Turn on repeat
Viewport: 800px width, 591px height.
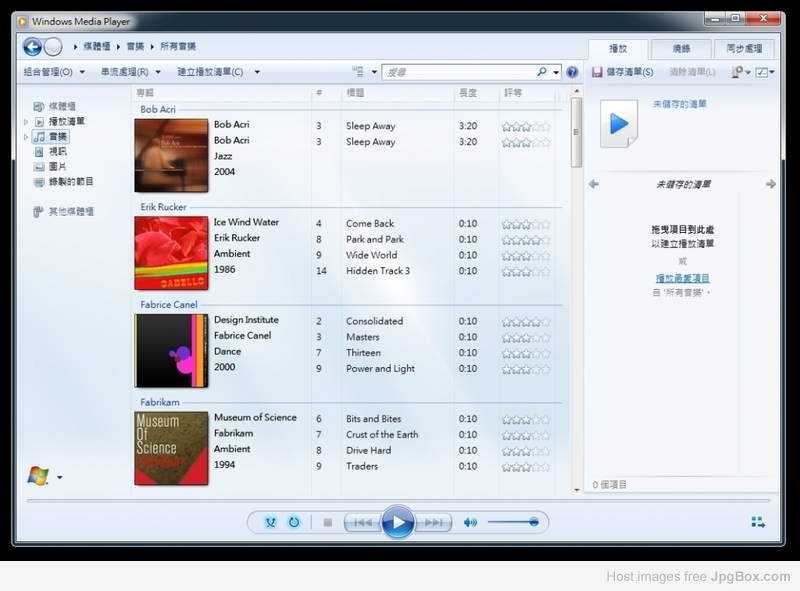point(294,522)
